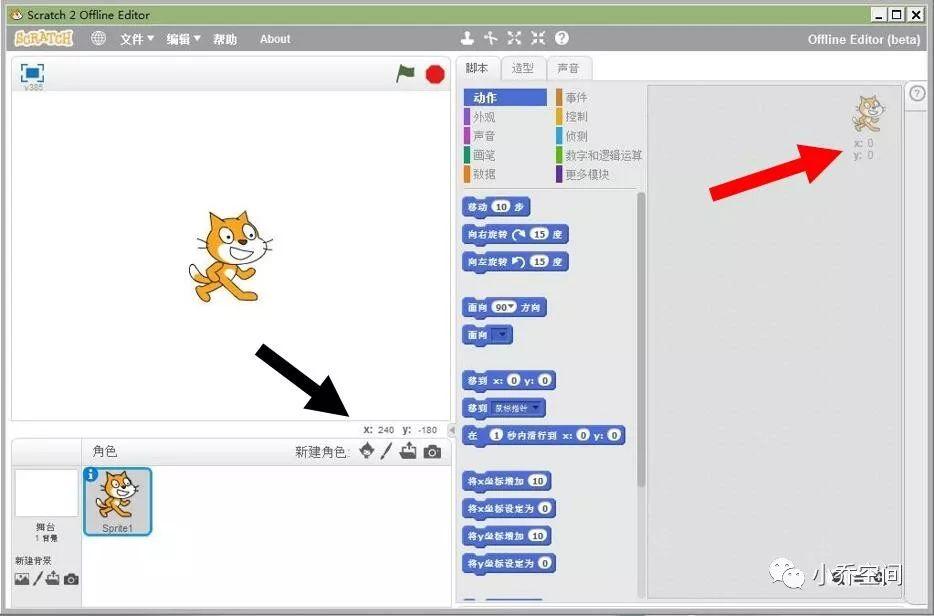This screenshot has width=934, height=616.
Task: Open the language globe menu
Action: click(x=98, y=39)
